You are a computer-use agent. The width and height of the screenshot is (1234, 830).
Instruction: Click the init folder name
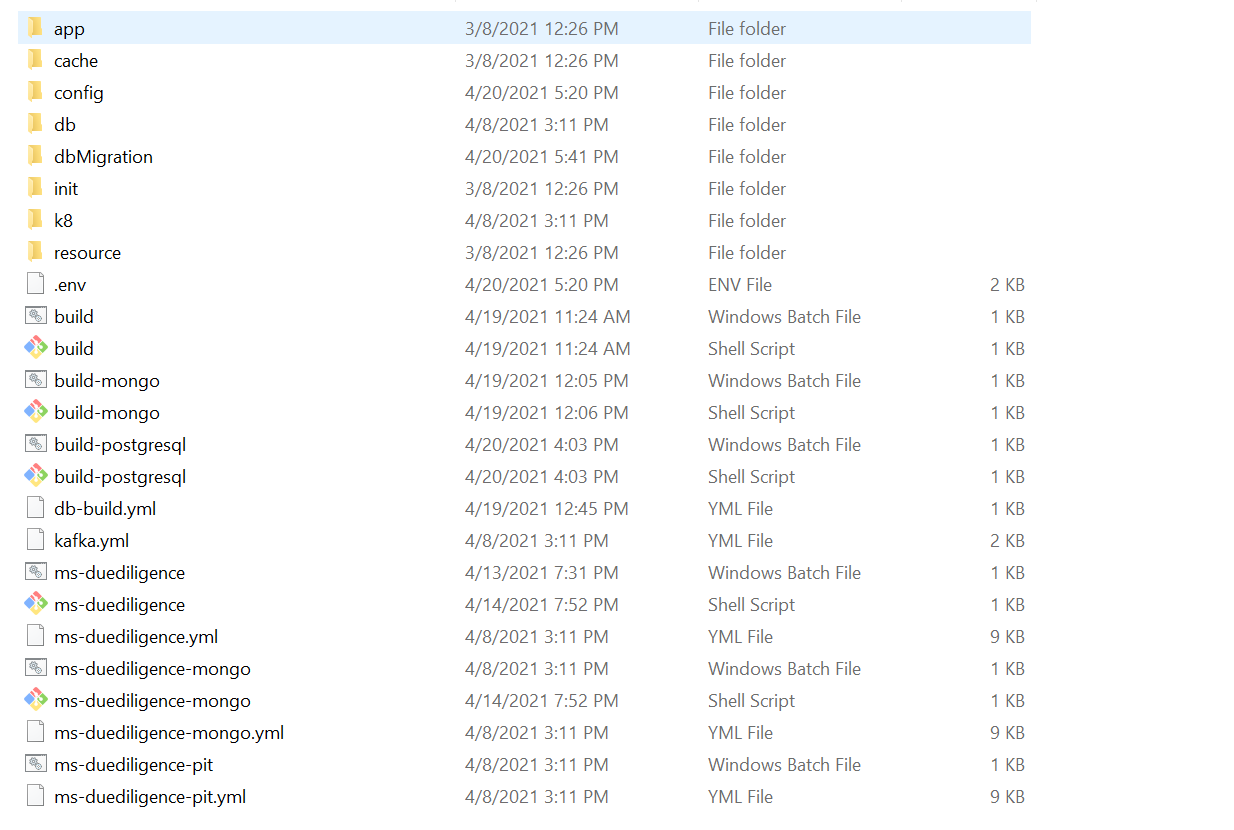66,189
